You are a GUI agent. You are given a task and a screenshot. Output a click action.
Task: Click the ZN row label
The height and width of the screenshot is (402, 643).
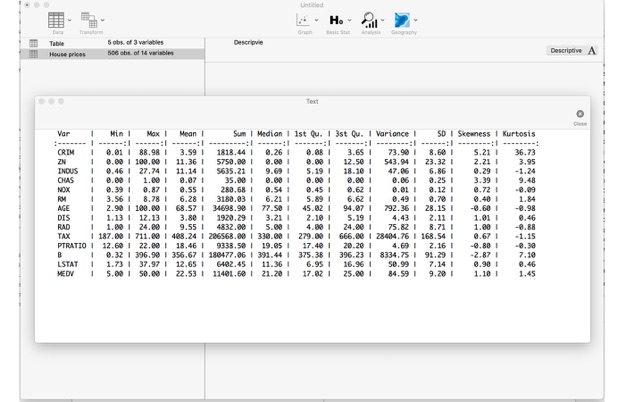tap(62, 162)
